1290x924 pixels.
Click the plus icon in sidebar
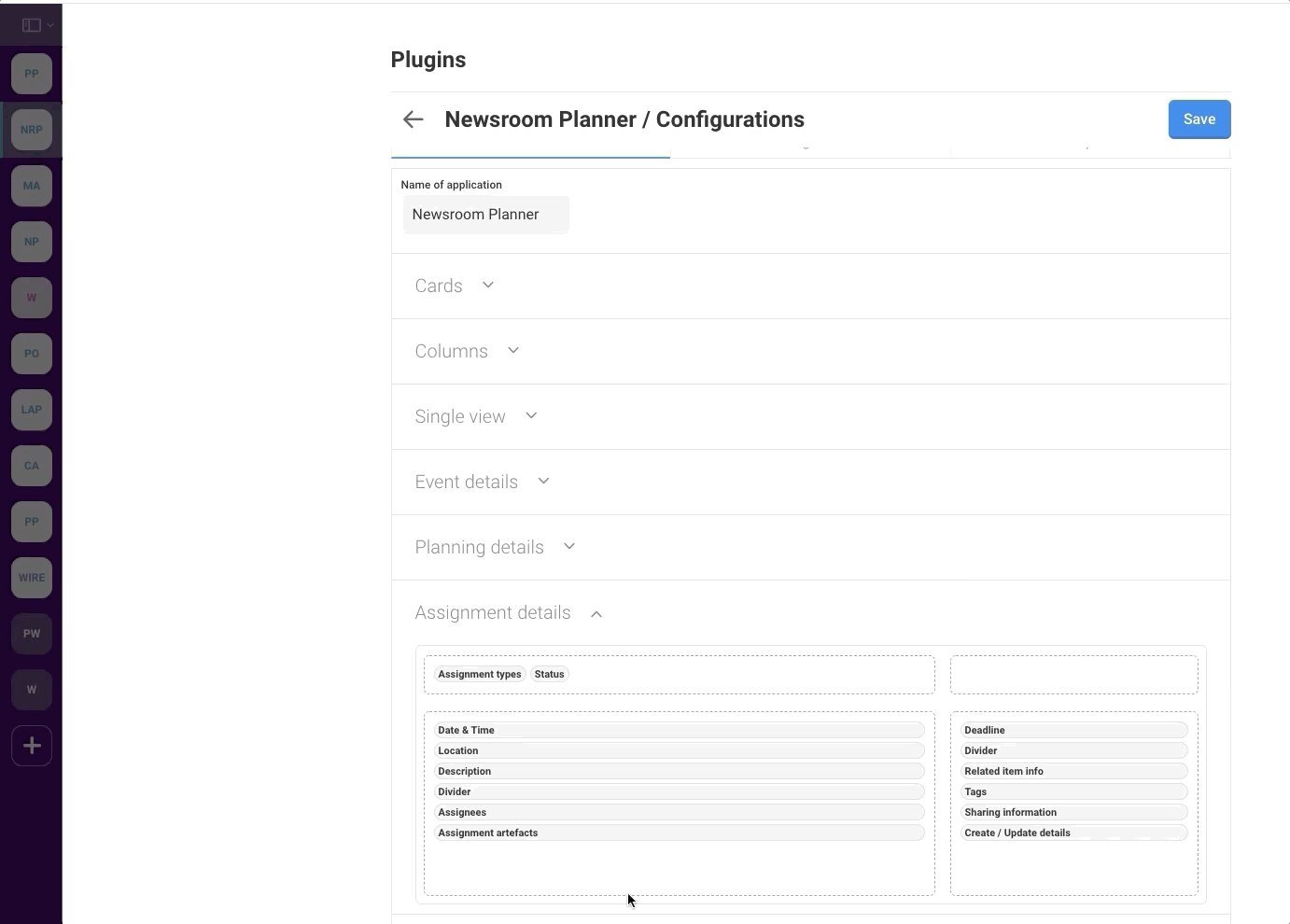32,746
